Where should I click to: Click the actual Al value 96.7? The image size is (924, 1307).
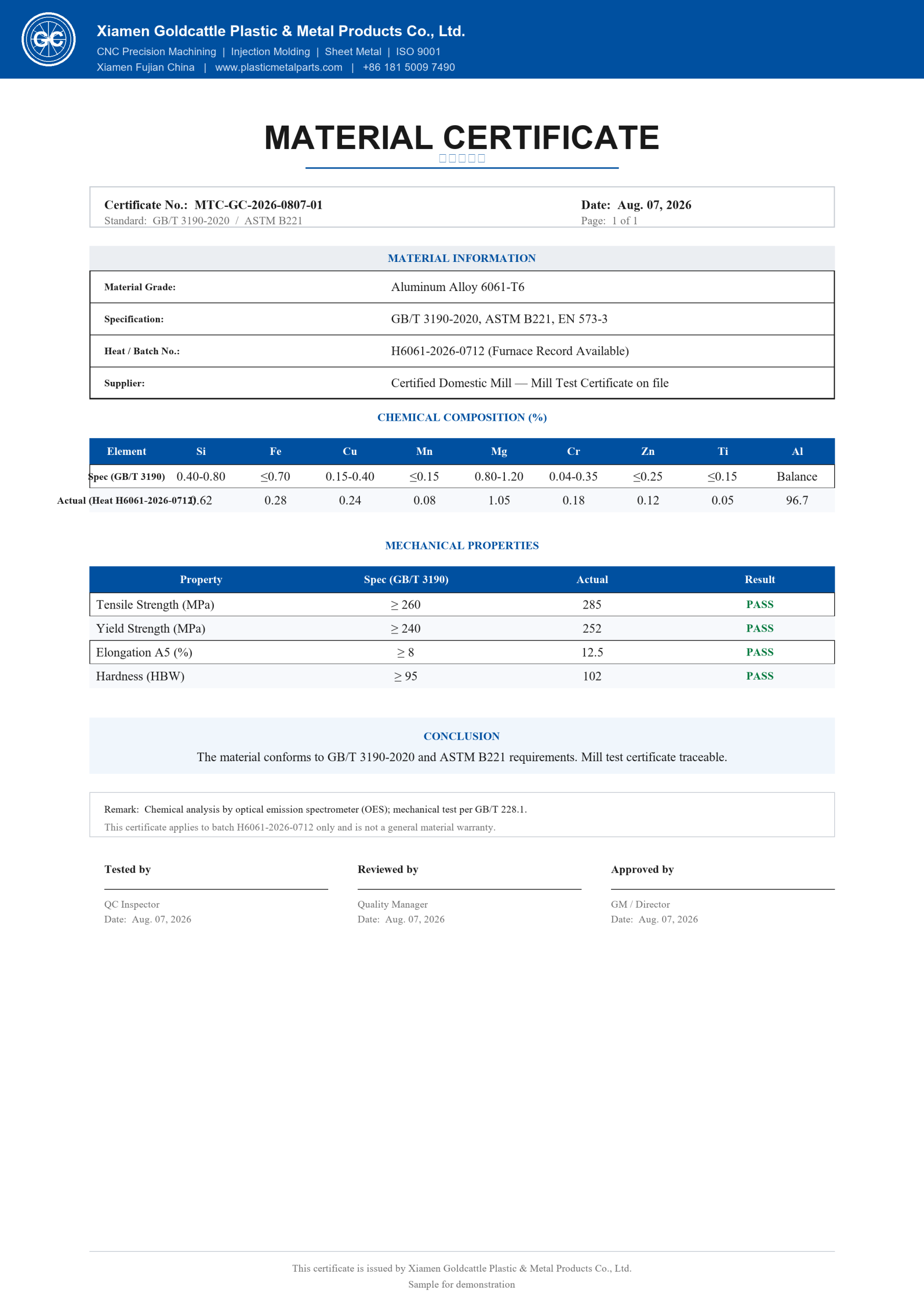(797, 500)
